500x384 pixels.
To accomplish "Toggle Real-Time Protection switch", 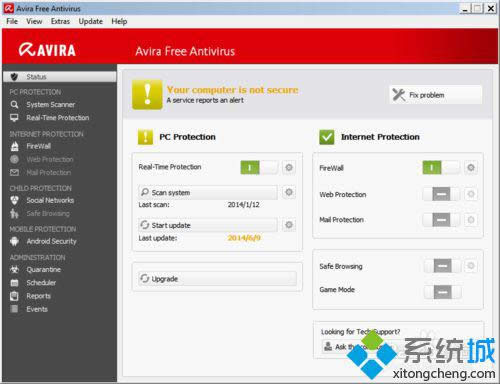I will (x=259, y=167).
